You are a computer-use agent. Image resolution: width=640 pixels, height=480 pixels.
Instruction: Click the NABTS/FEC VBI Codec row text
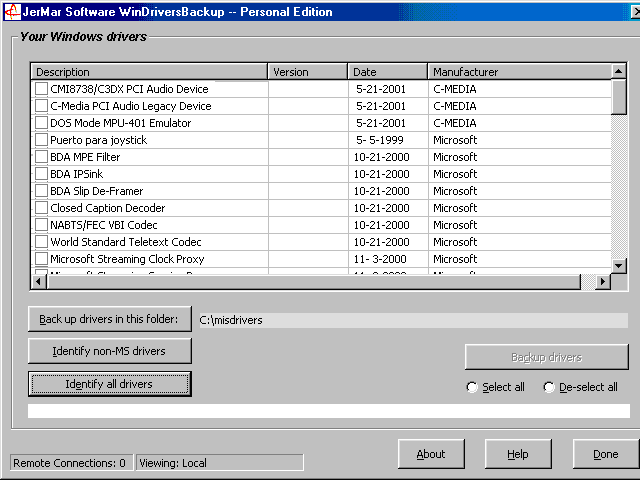pos(104,225)
